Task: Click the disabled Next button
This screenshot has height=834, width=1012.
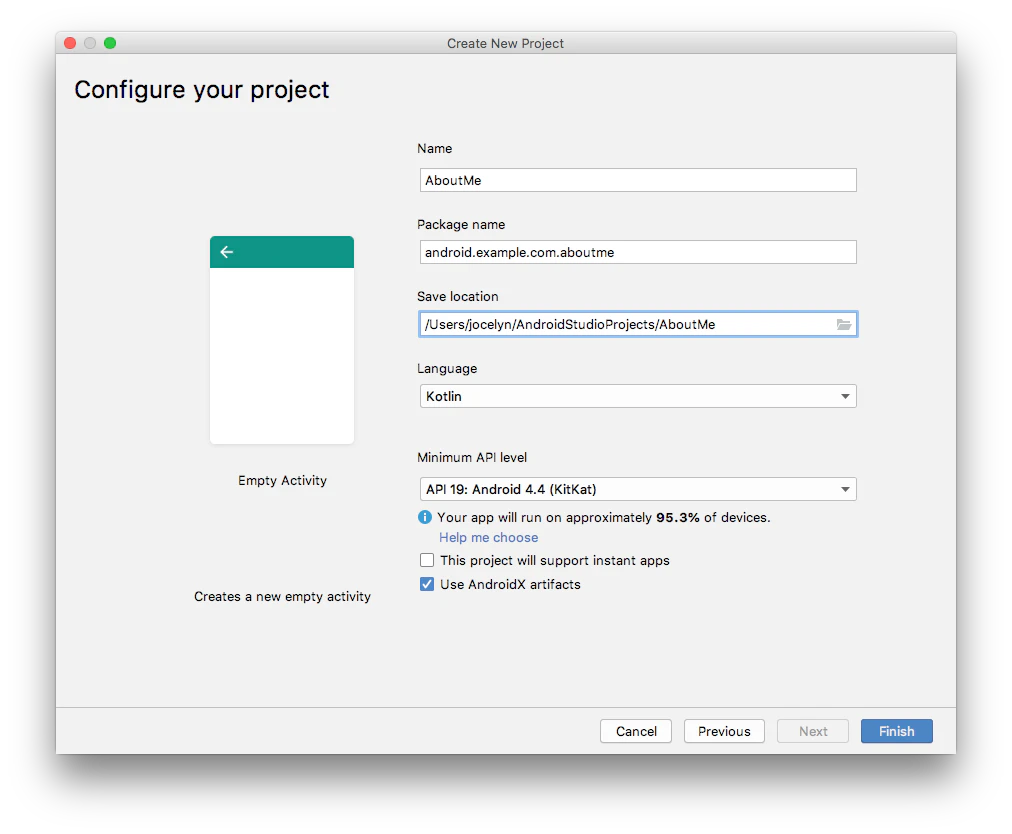Action: tap(813, 731)
